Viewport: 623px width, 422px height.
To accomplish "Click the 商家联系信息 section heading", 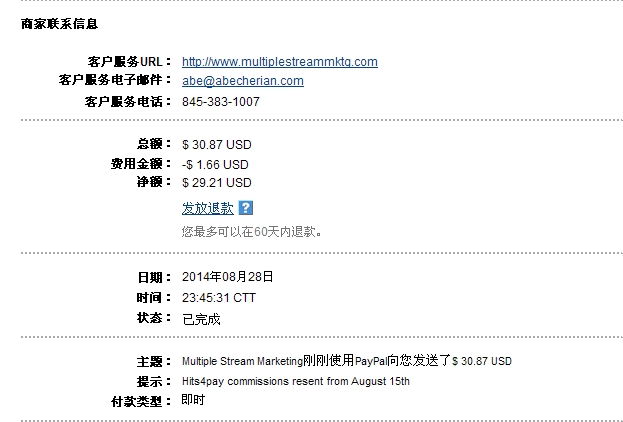I will (x=60, y=24).
